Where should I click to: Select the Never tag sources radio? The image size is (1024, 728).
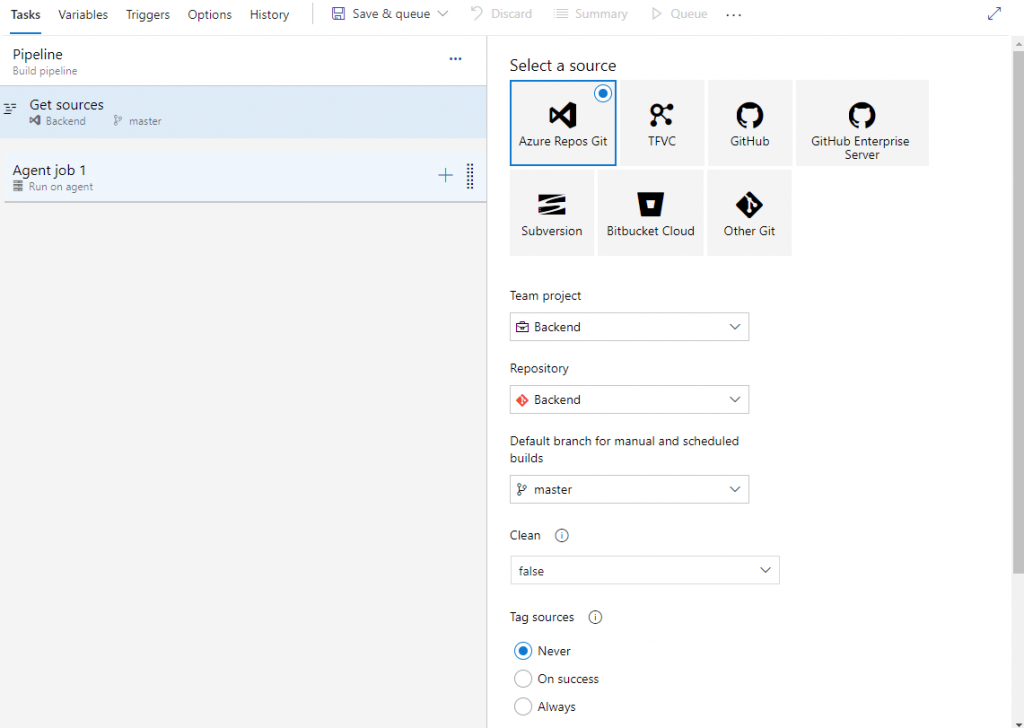coord(522,651)
